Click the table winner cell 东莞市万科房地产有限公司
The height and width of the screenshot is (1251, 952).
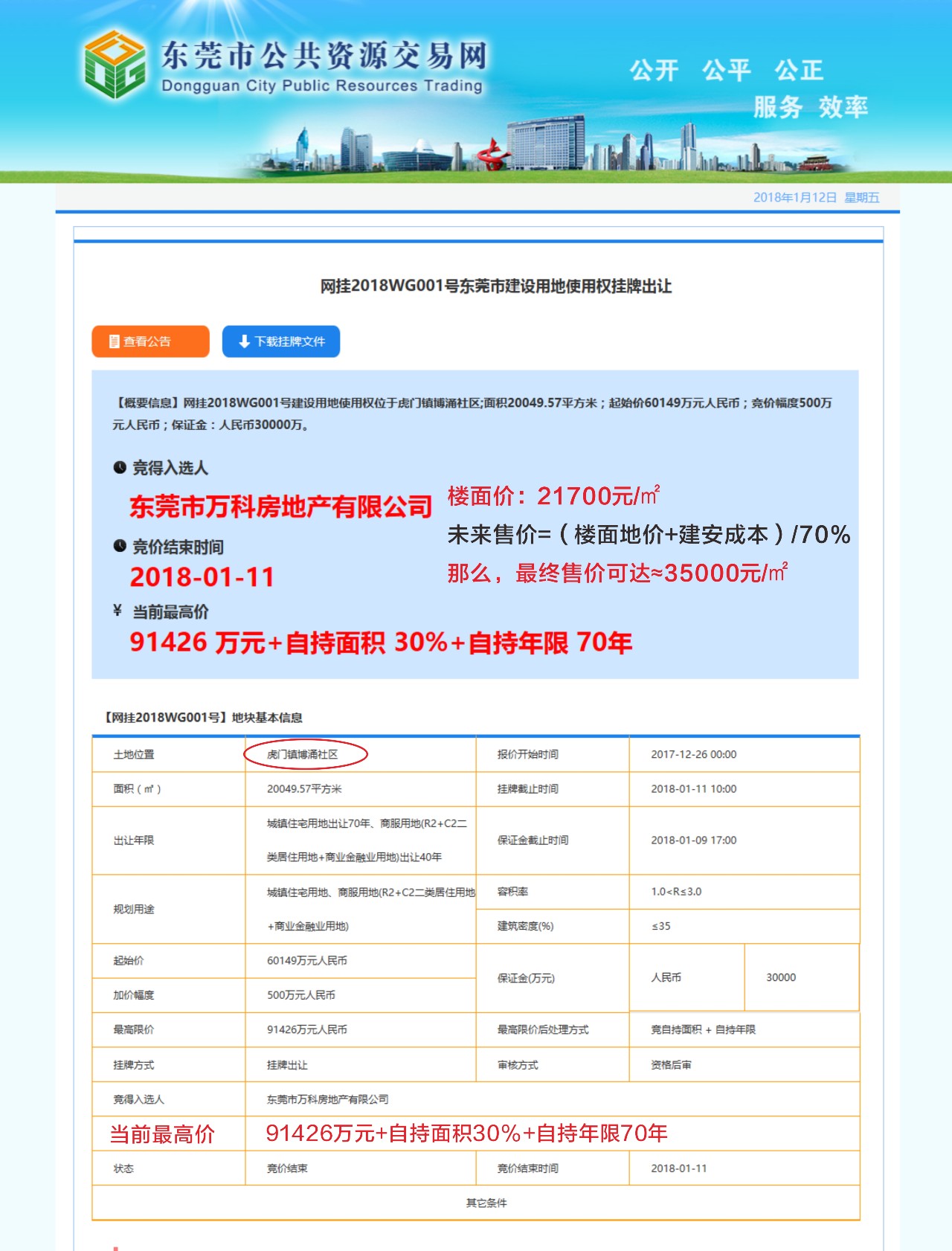[328, 1099]
